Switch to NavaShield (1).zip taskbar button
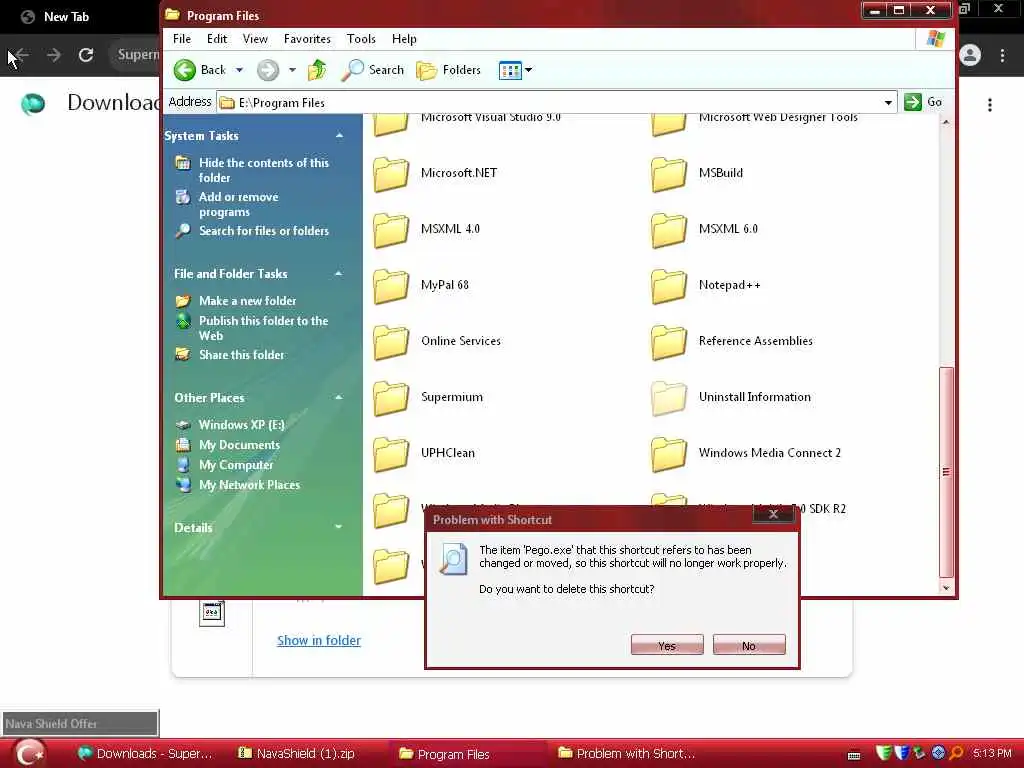 (297, 754)
